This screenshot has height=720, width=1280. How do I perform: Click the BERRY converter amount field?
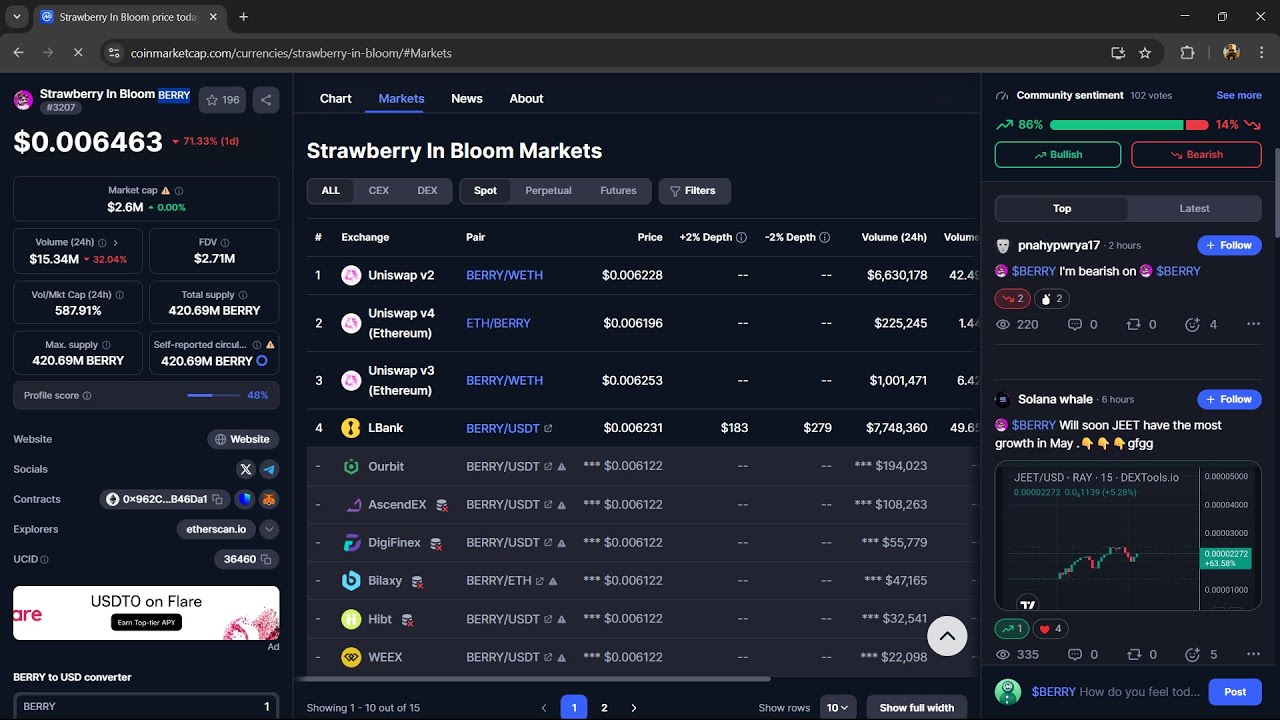146,706
